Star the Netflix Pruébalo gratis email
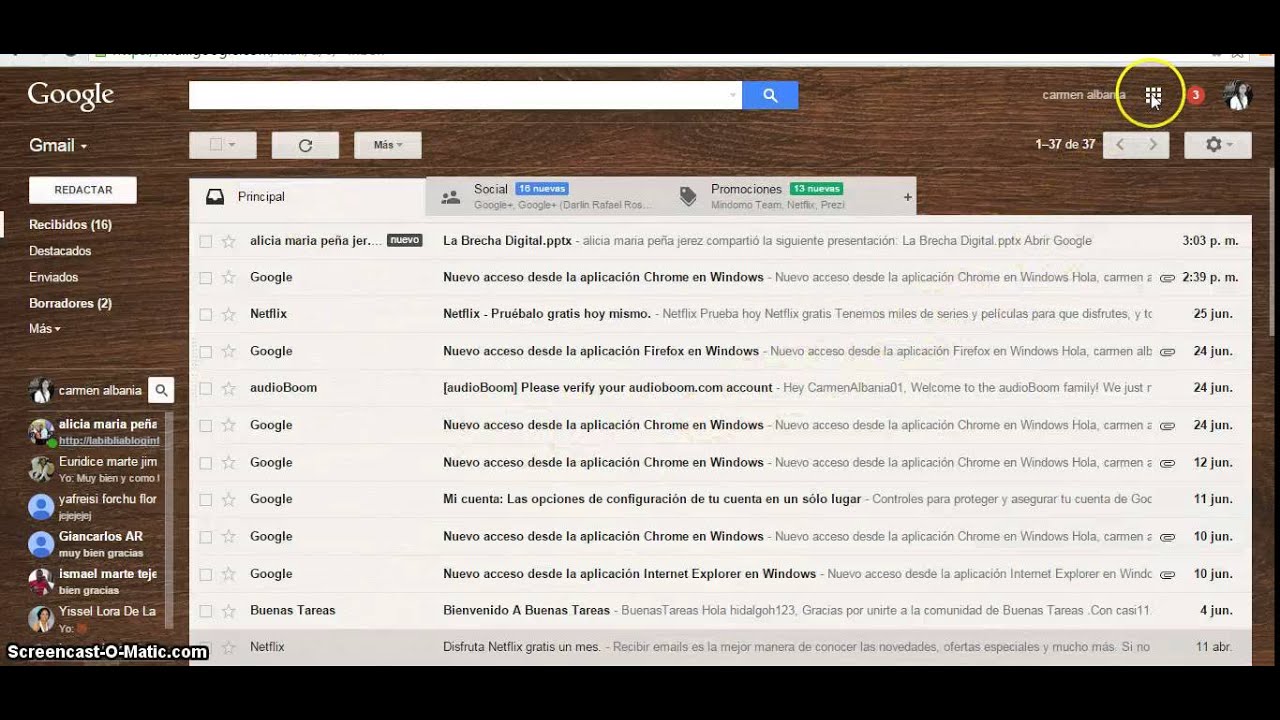 coord(228,314)
